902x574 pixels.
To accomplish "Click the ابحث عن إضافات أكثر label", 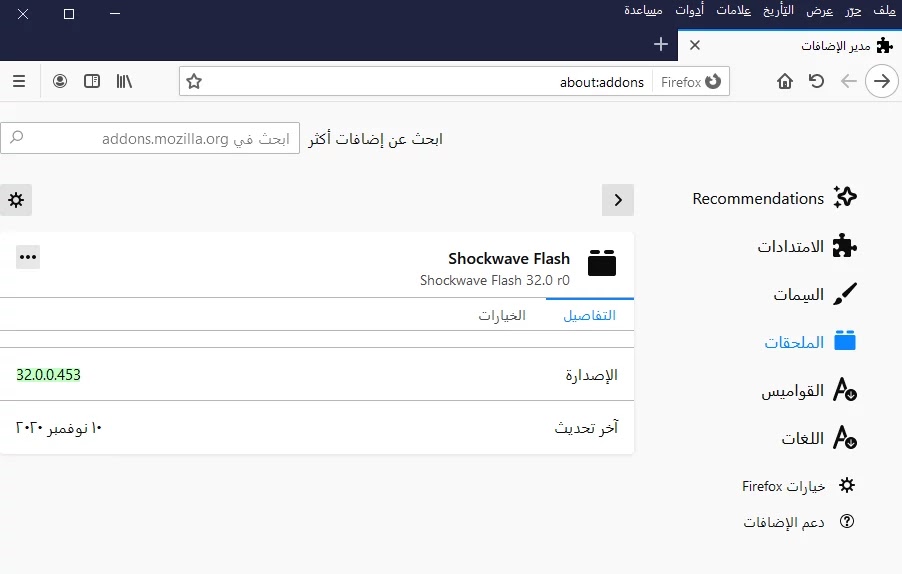I will point(375,139).
